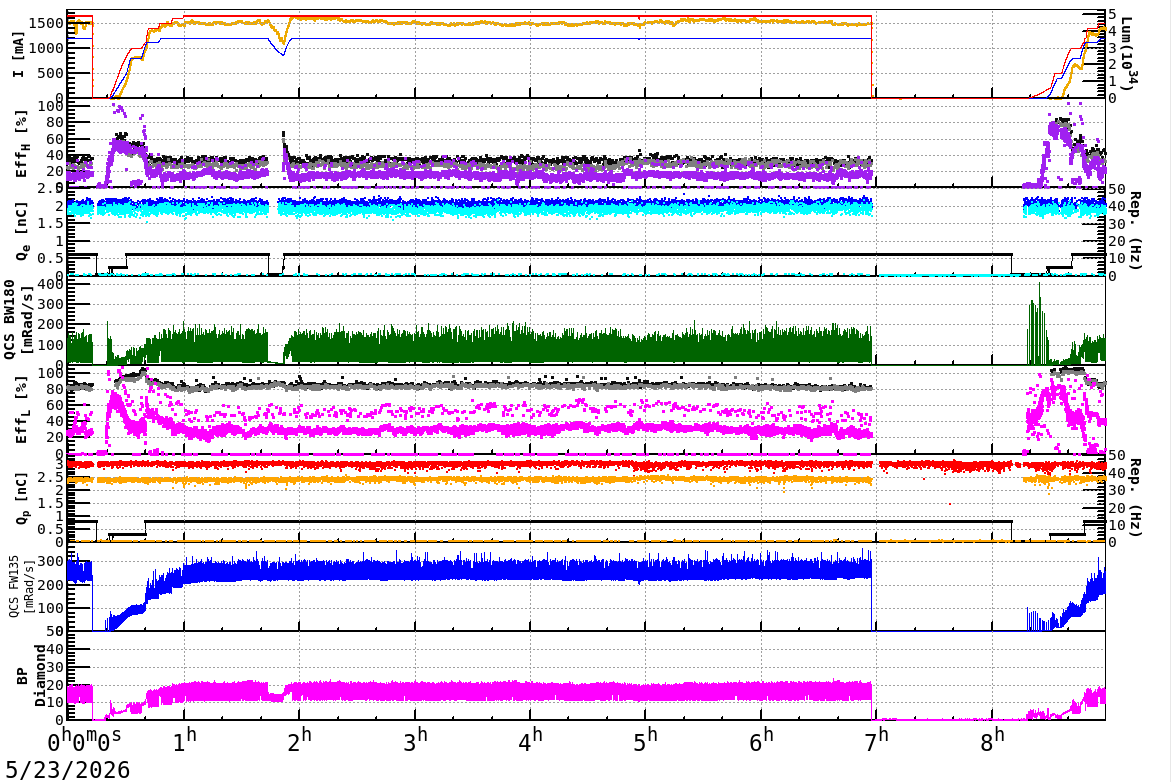Click the "1000" tick in I [mA] panel
1172x782 pixels.
tap(46, 48)
